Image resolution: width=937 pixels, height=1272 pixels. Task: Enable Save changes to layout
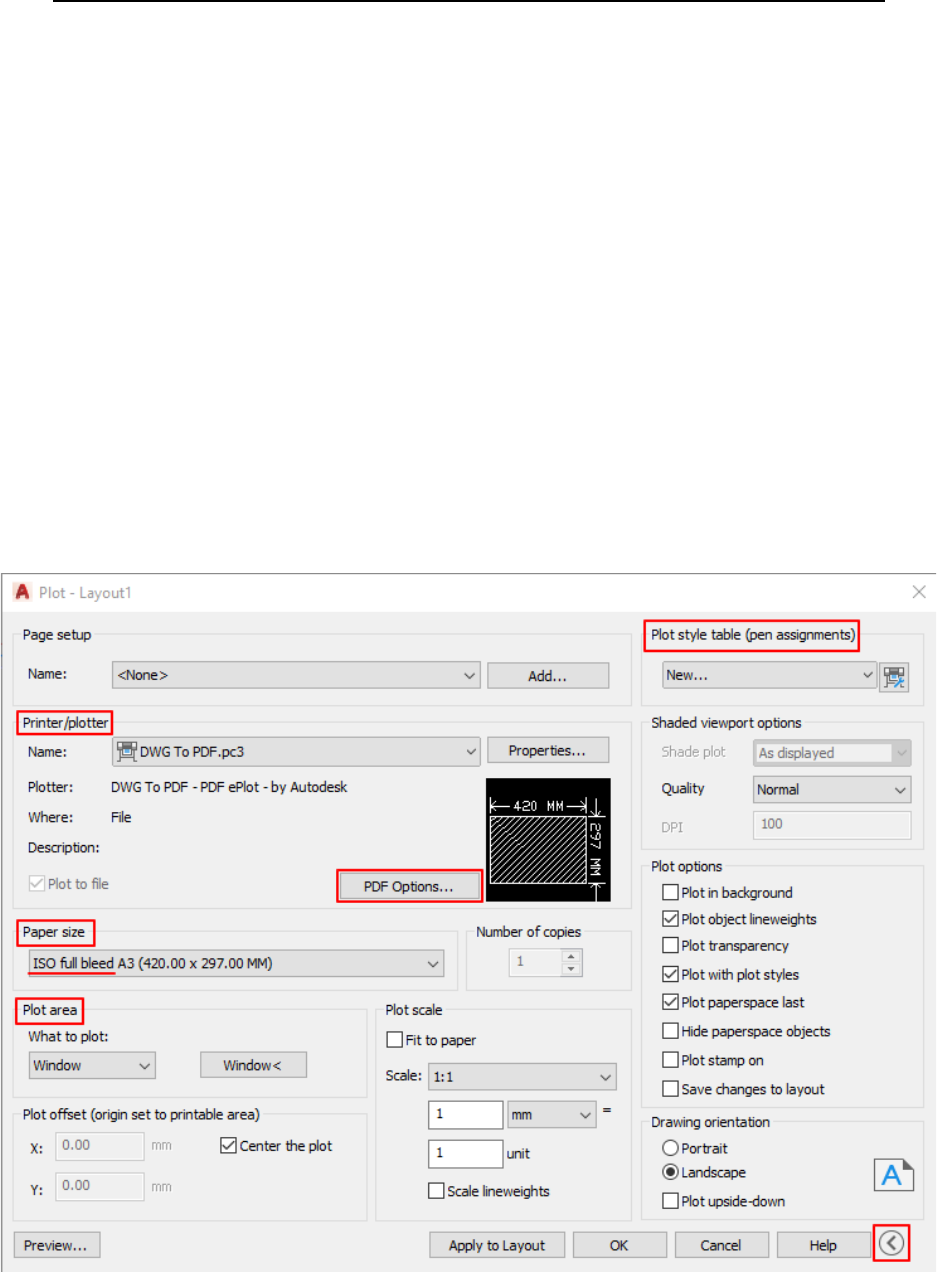(x=743, y=1089)
